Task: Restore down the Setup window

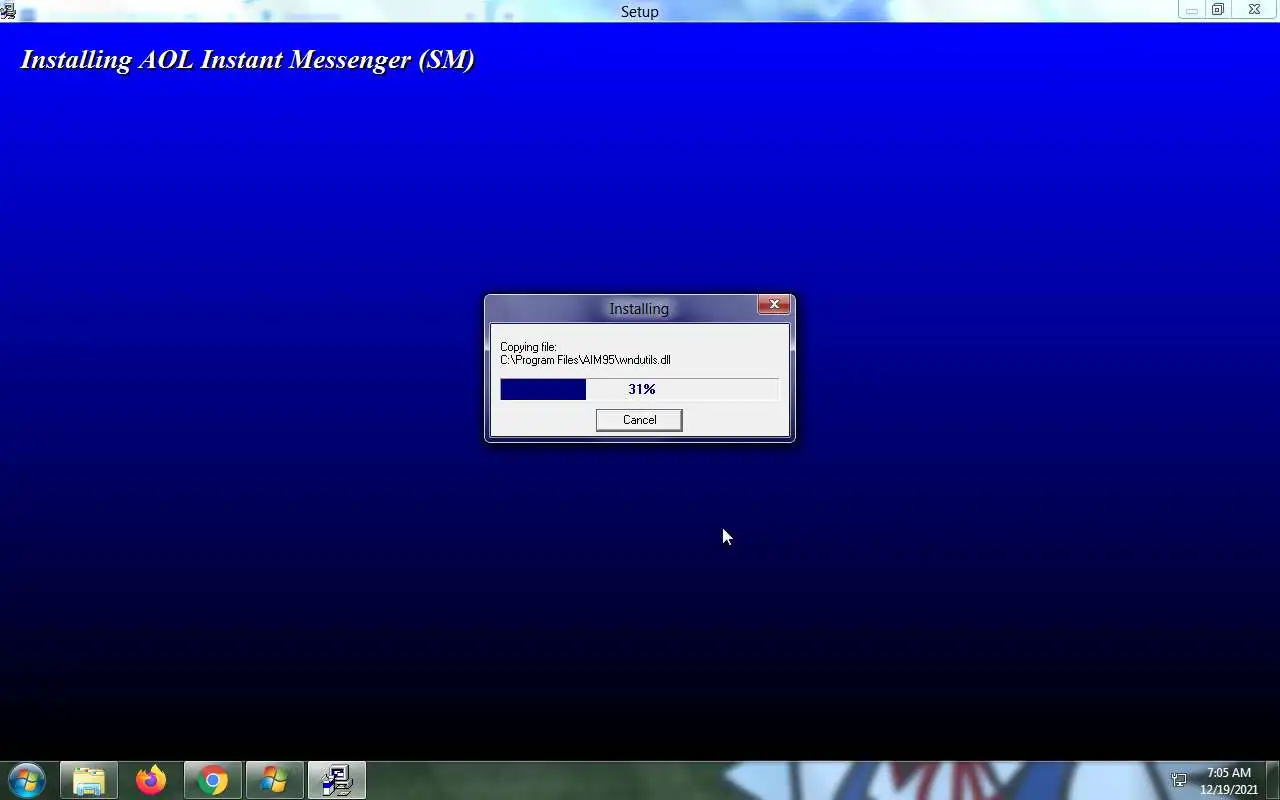Action: 1218,10
